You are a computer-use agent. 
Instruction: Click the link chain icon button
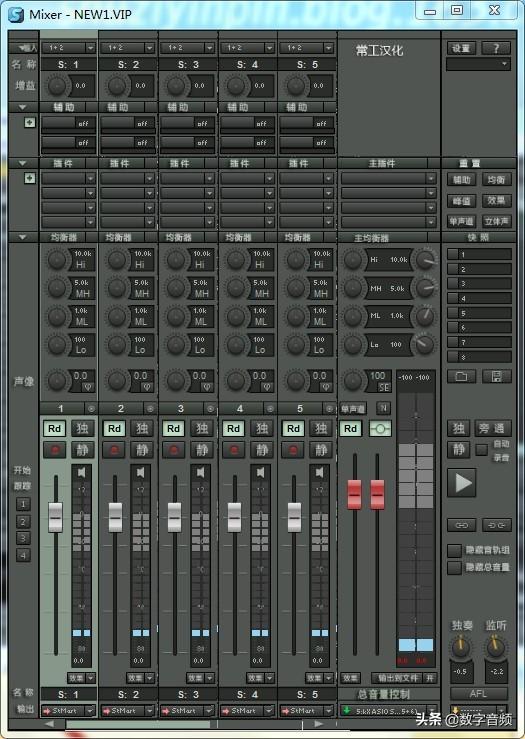(x=461, y=525)
